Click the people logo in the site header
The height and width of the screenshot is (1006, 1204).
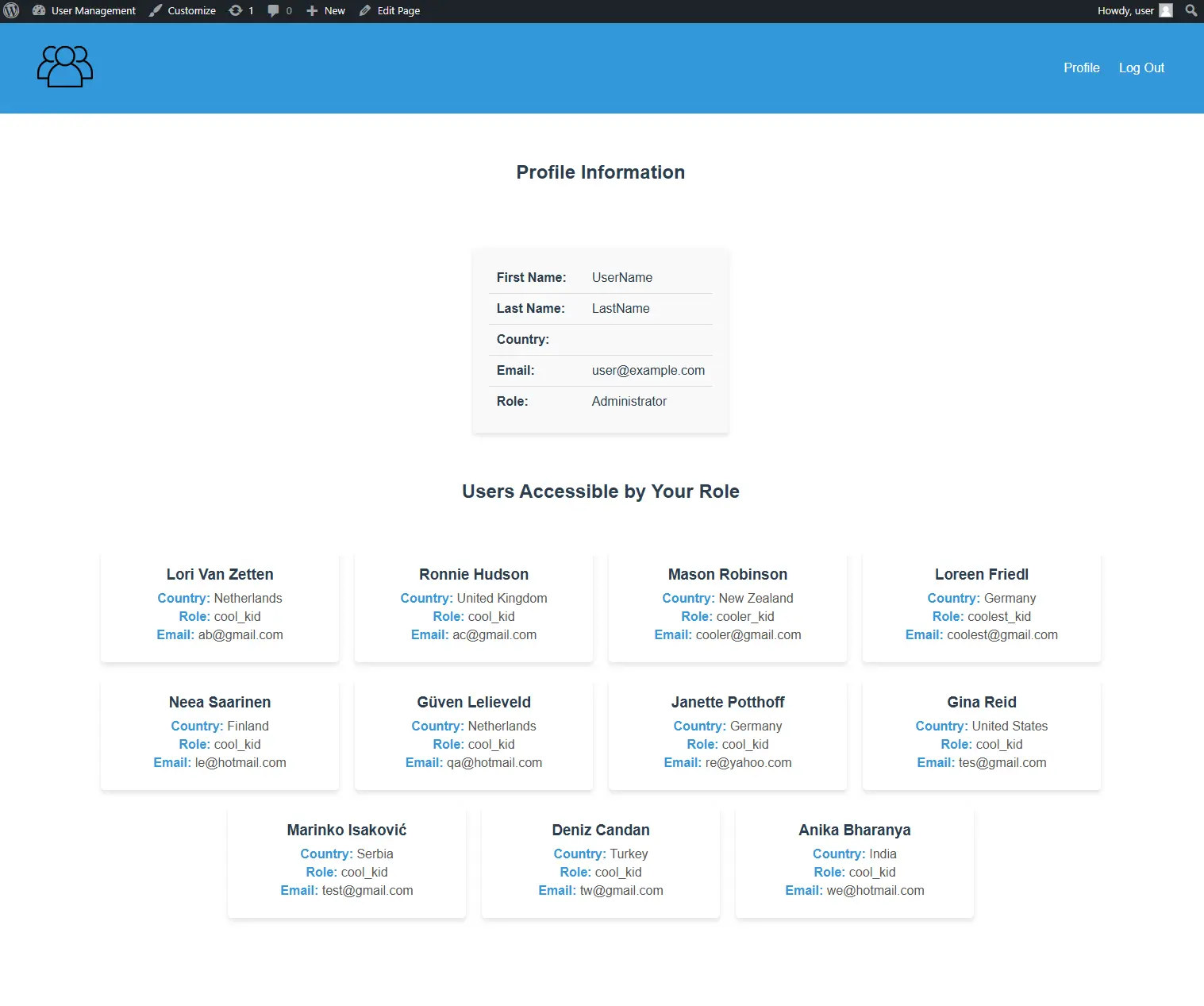coord(63,67)
